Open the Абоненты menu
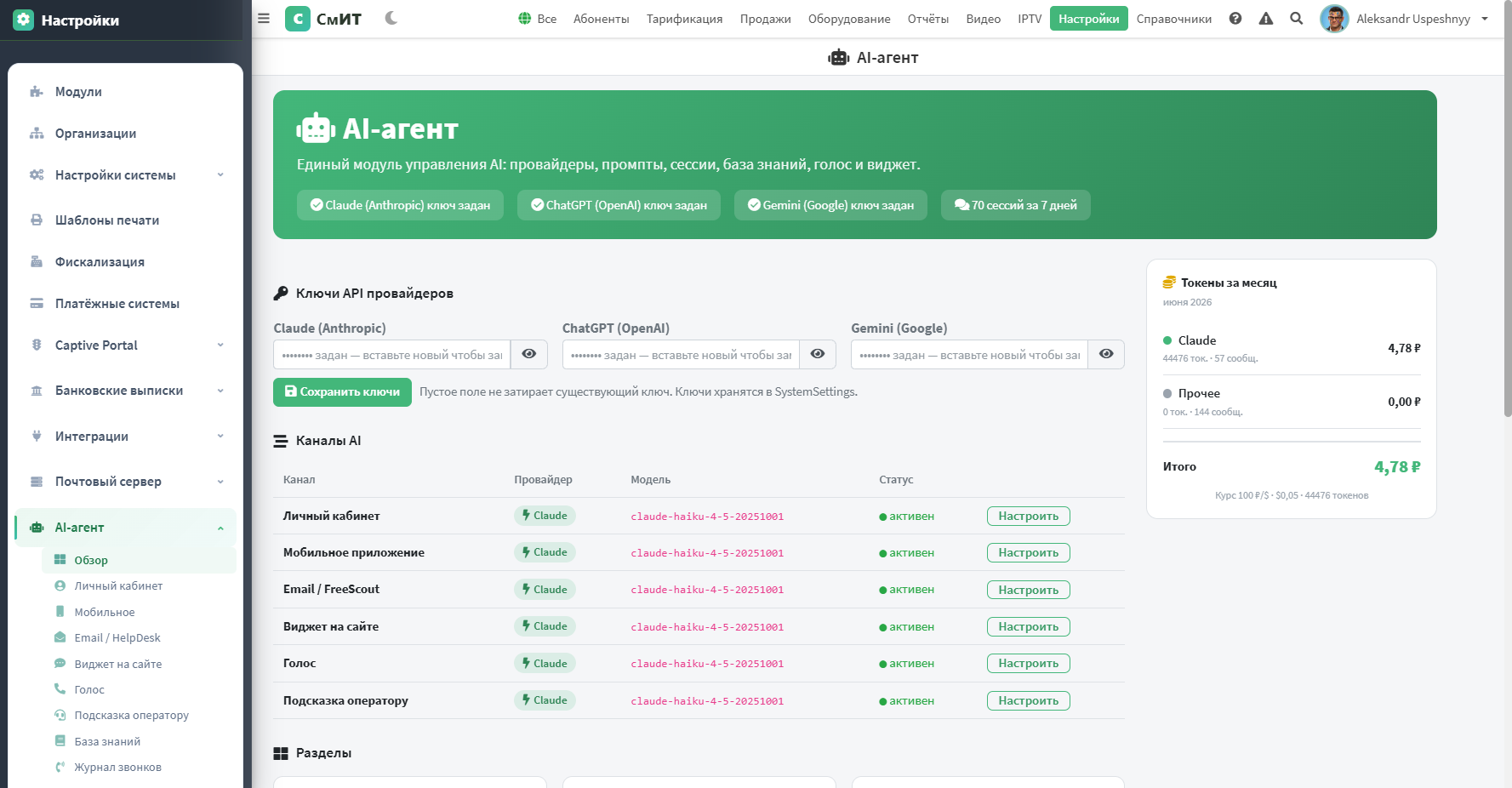Screen dimensions: 1512x788 [602, 19]
